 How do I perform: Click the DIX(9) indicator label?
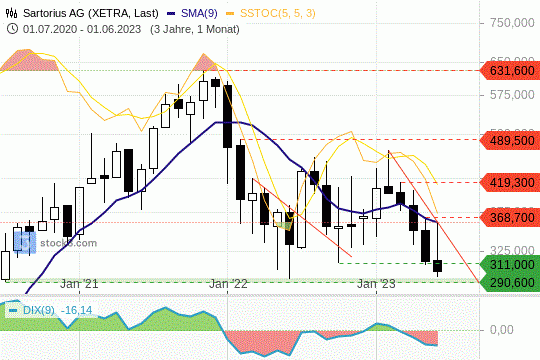39,310
